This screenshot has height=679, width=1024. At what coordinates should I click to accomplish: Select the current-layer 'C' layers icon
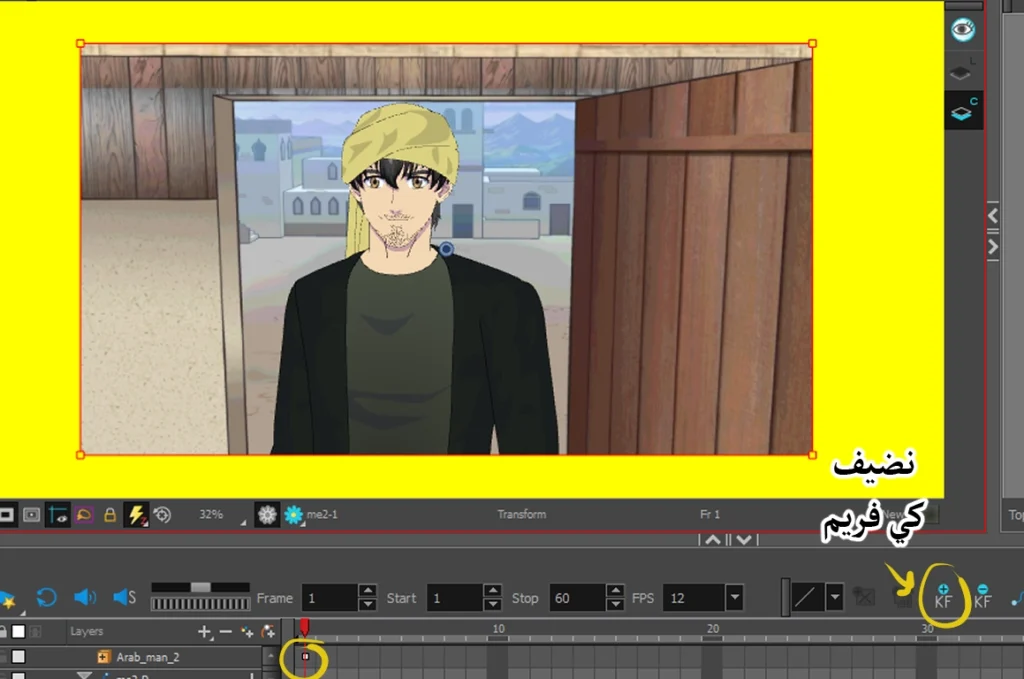point(962,112)
